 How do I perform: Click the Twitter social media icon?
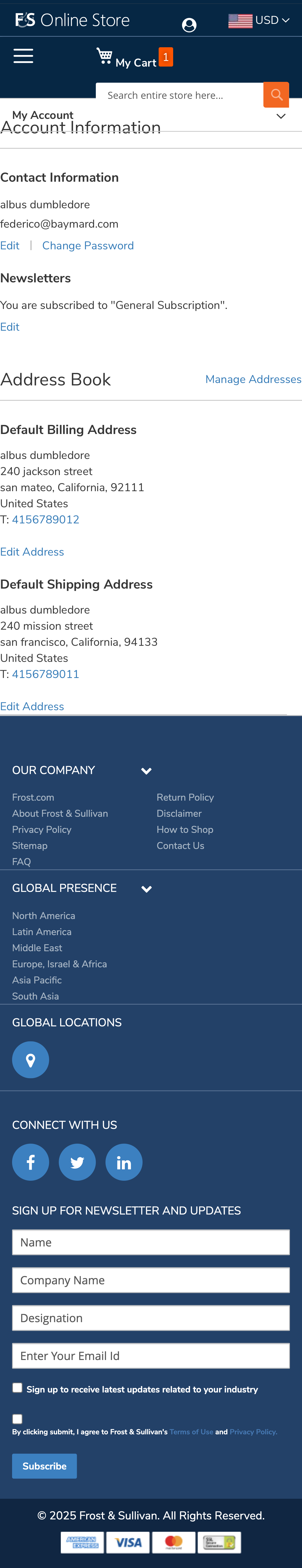tap(77, 1162)
